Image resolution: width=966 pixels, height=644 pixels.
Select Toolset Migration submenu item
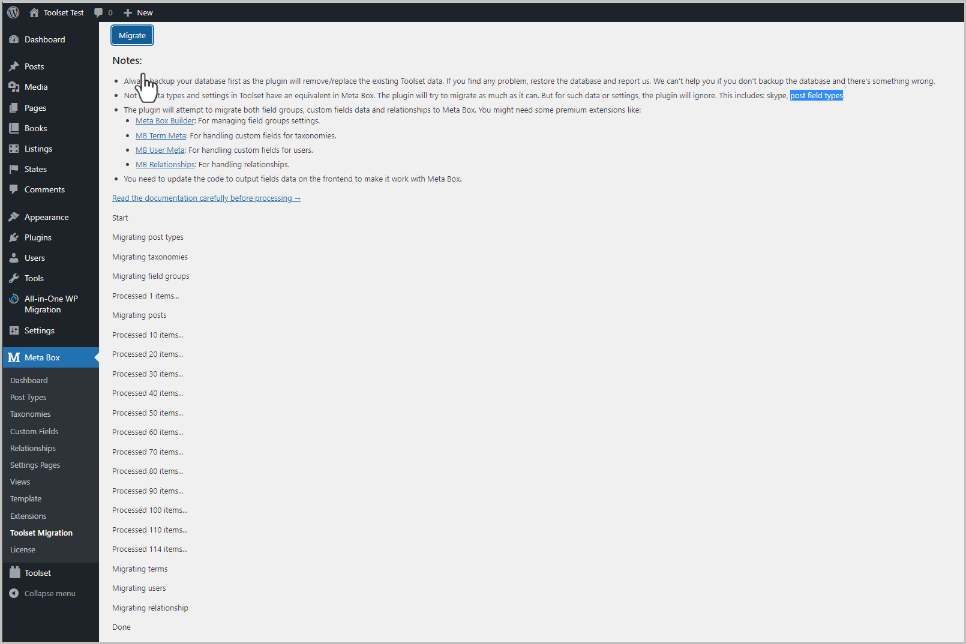pos(41,532)
